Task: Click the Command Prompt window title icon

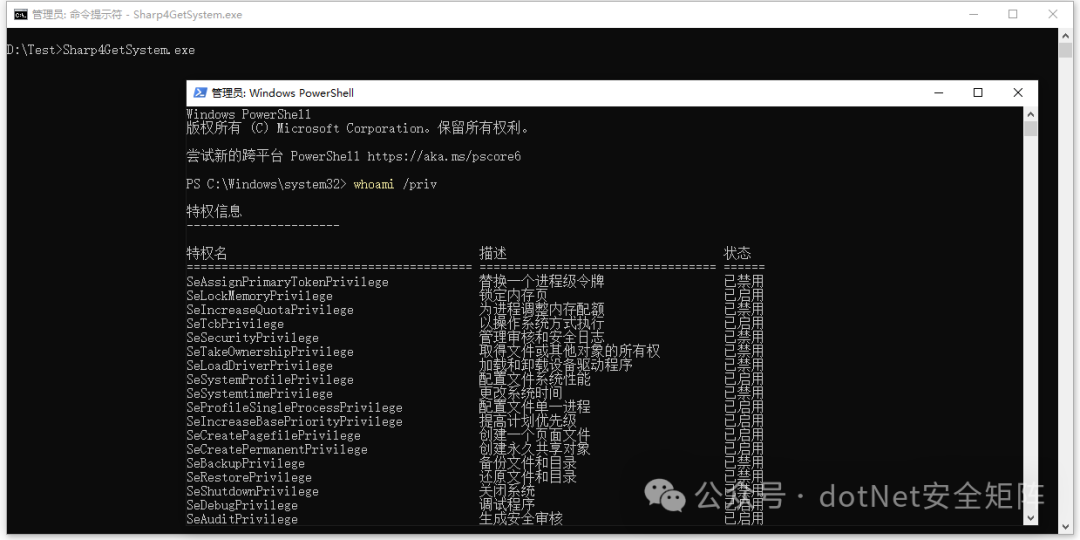Action: pos(21,14)
